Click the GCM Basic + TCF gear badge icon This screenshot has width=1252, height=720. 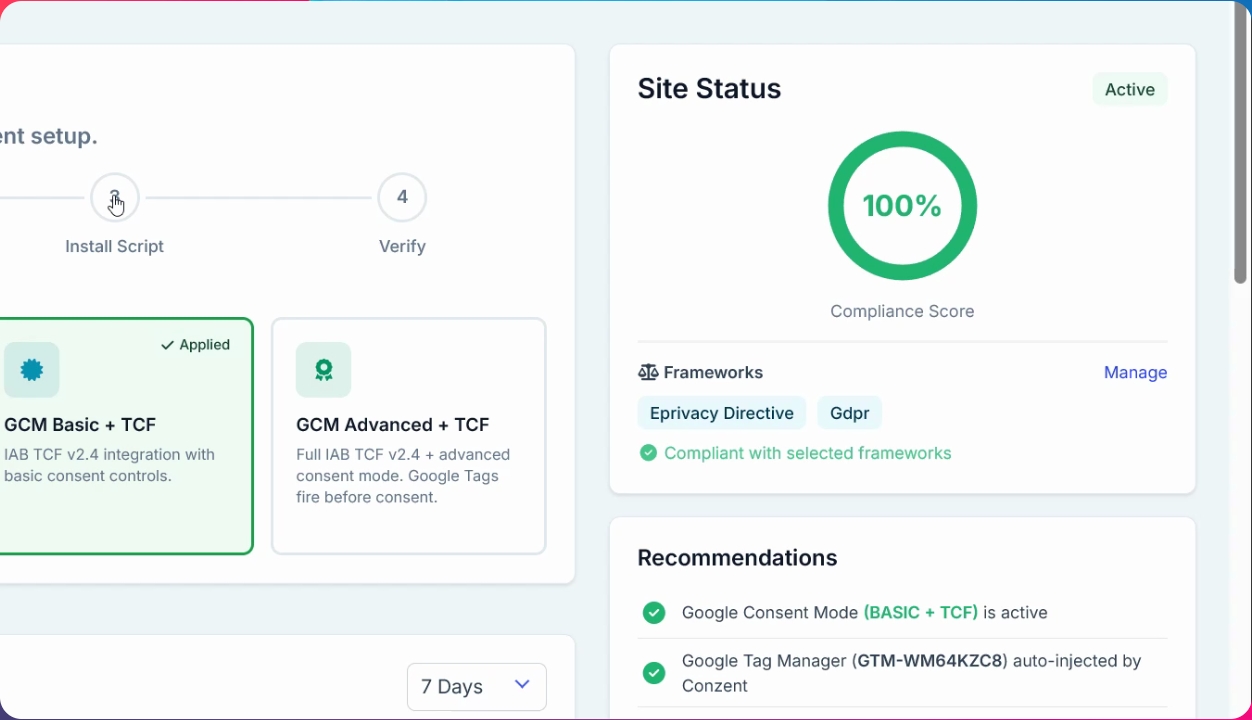click(32, 370)
